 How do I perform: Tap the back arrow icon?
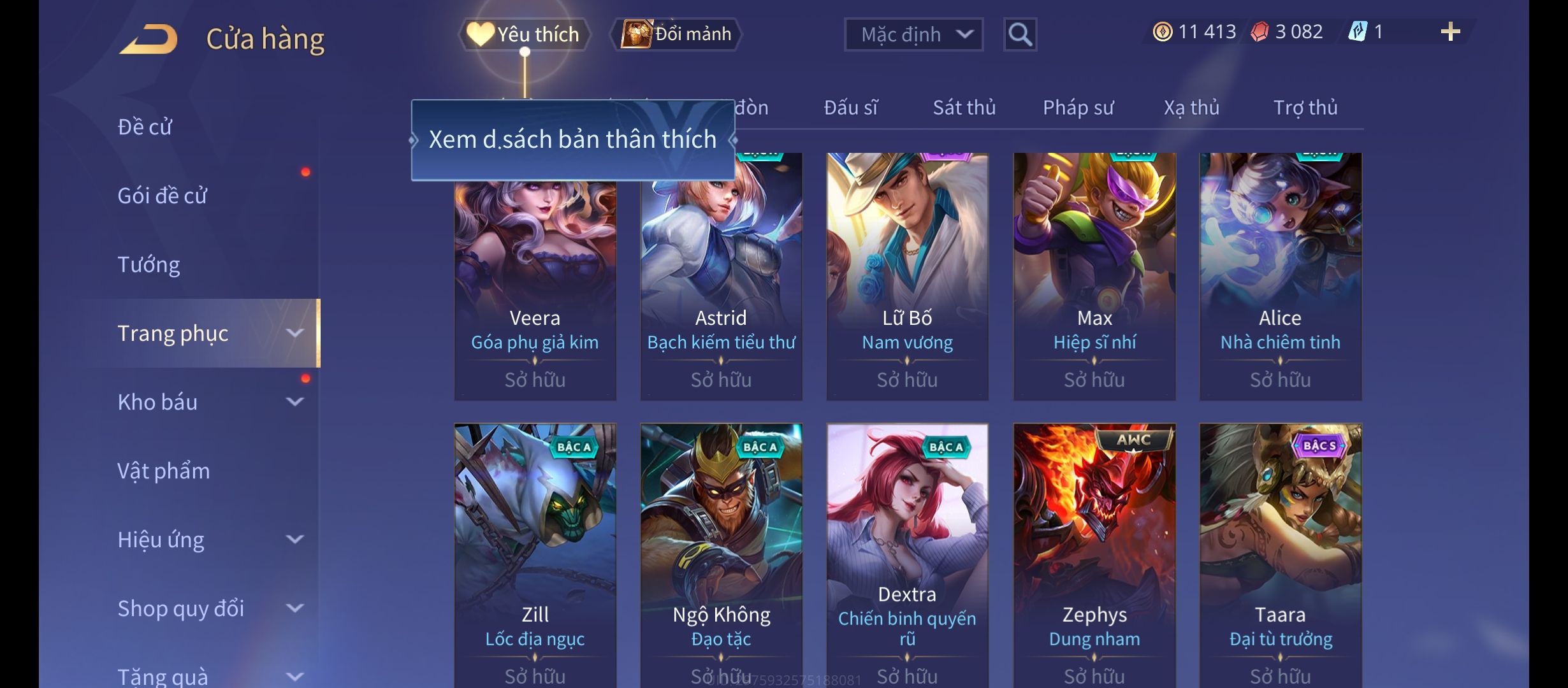[149, 39]
